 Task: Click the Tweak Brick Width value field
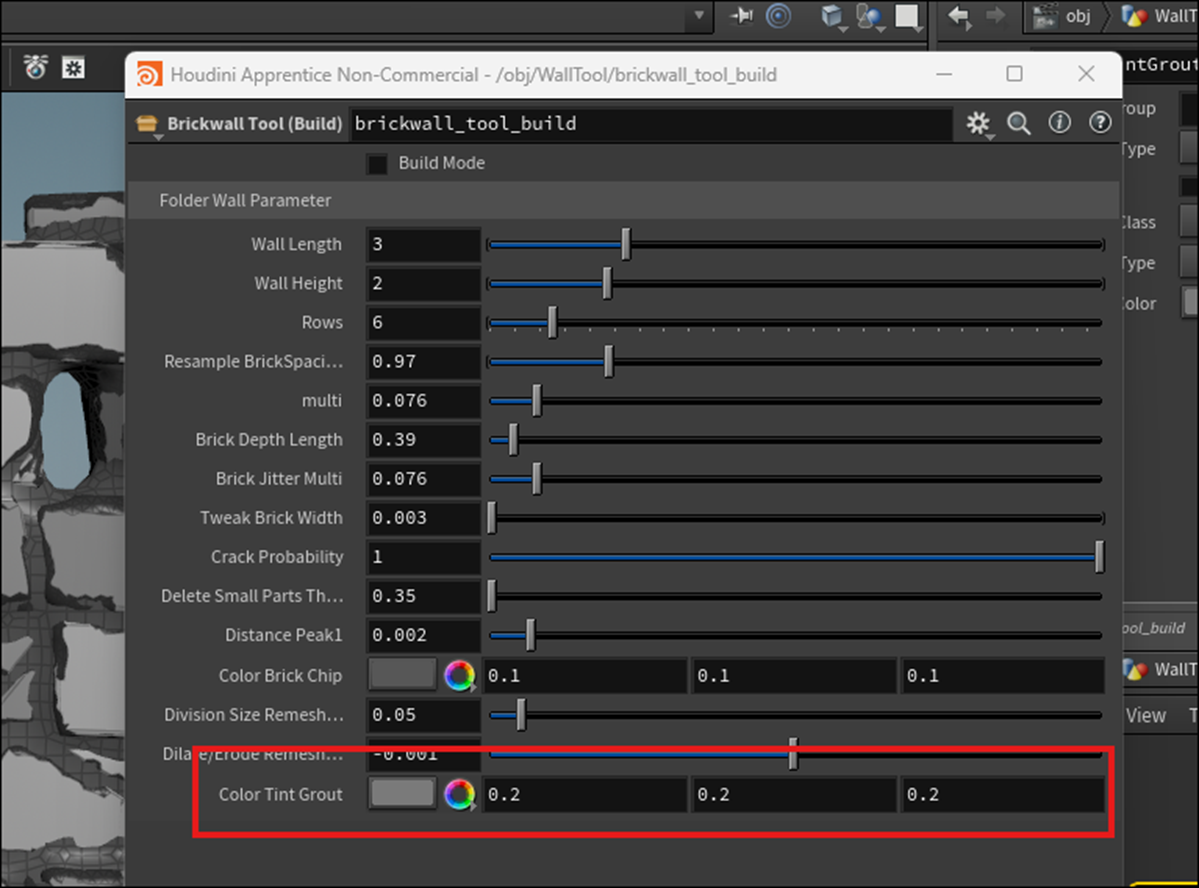click(x=424, y=518)
